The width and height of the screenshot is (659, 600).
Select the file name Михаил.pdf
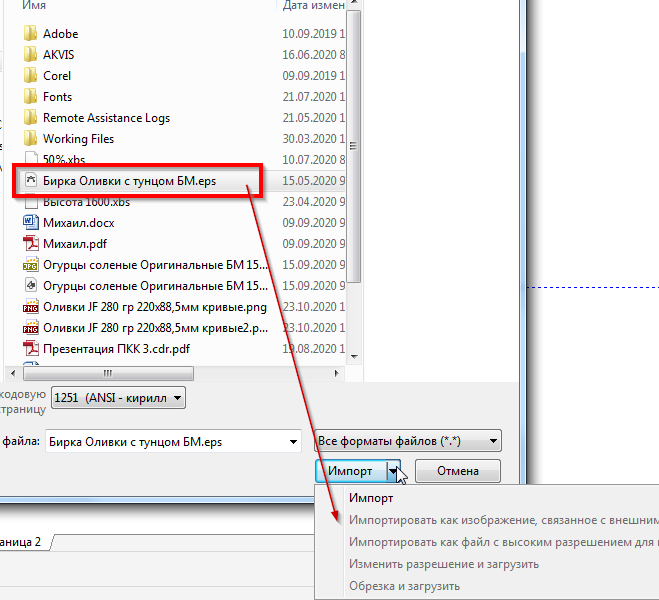75,244
